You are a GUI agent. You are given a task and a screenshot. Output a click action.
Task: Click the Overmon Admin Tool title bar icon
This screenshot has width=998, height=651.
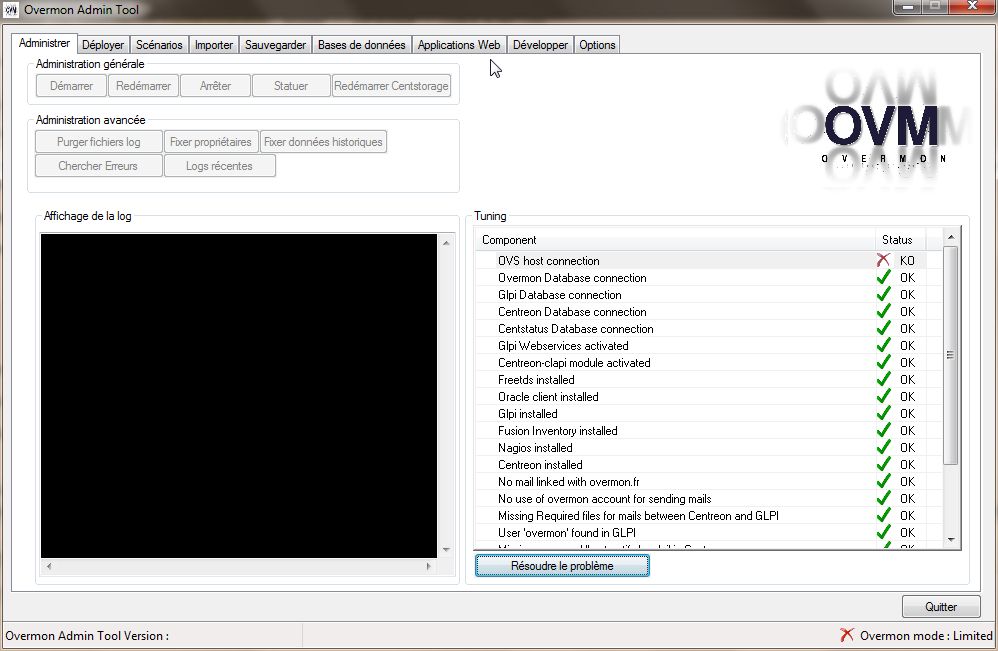point(11,10)
